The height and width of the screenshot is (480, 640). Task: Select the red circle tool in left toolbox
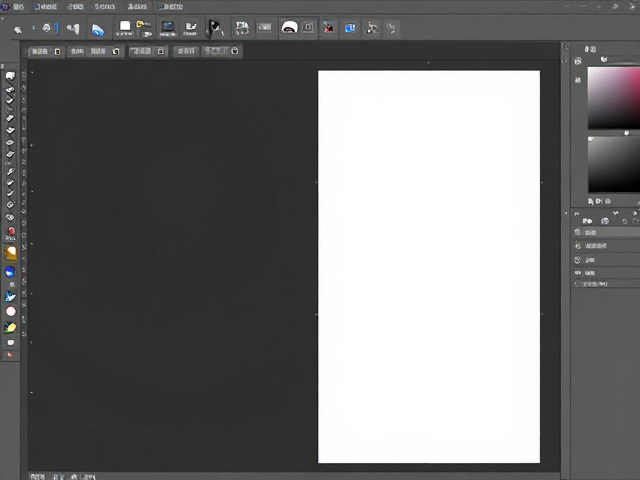coord(11,231)
